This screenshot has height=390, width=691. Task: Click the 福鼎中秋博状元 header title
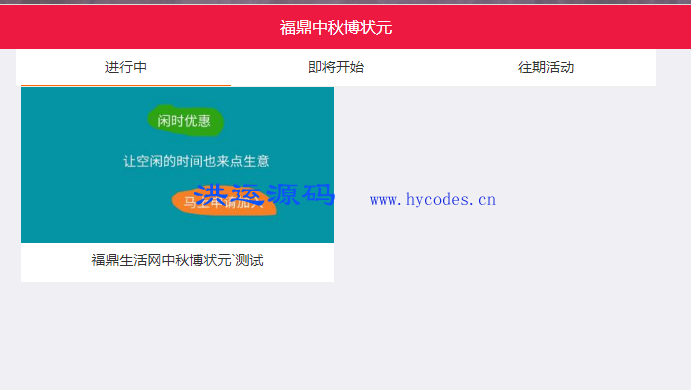pos(336,28)
